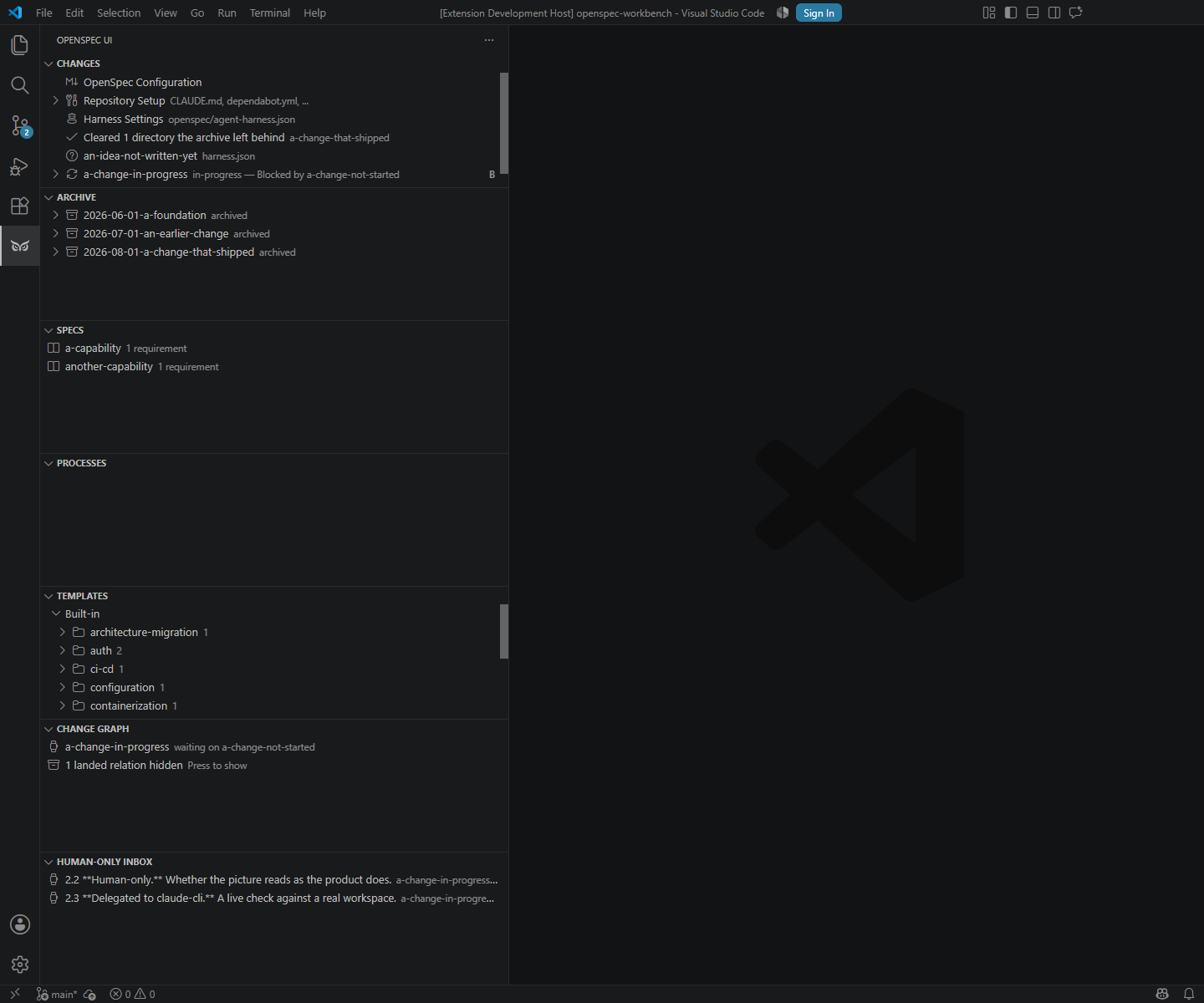Open the View menu

click(166, 13)
